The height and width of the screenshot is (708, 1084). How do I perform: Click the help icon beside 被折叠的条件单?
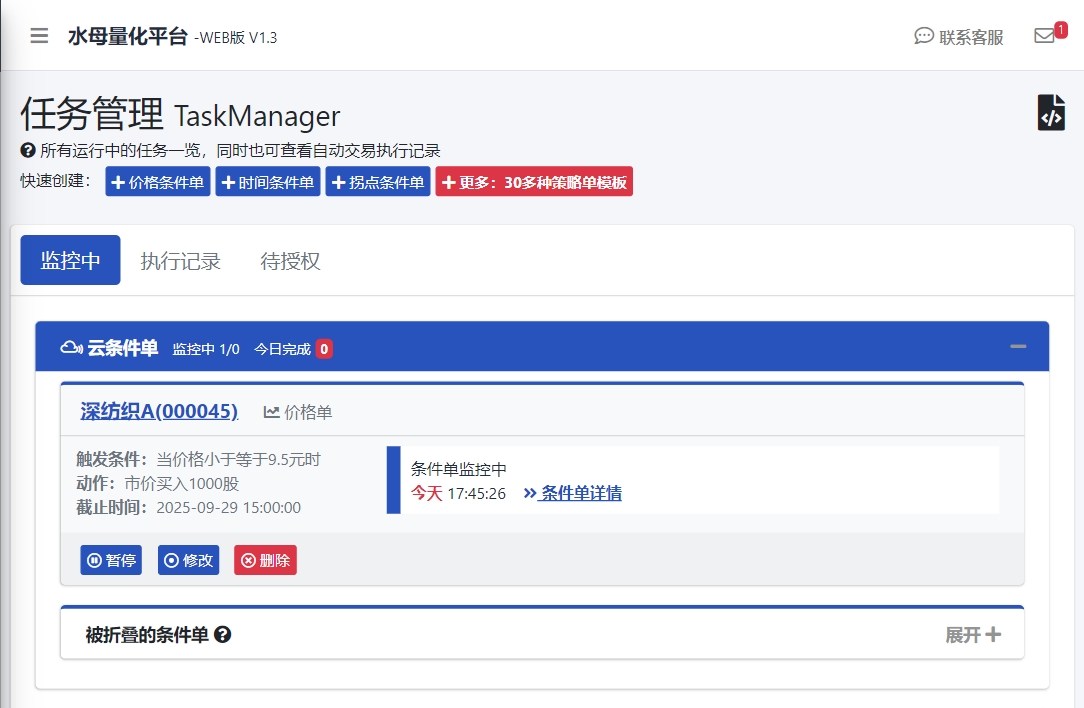(223, 635)
